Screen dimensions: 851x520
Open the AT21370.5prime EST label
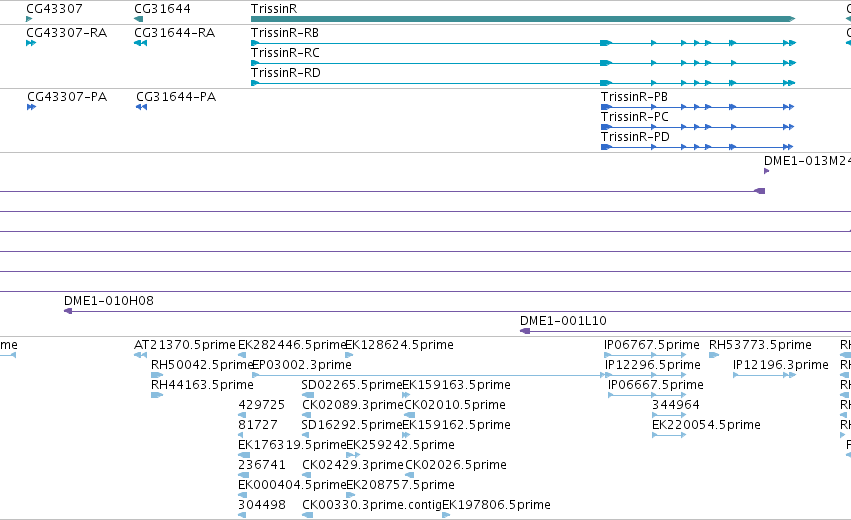pyautogui.click(x=185, y=345)
